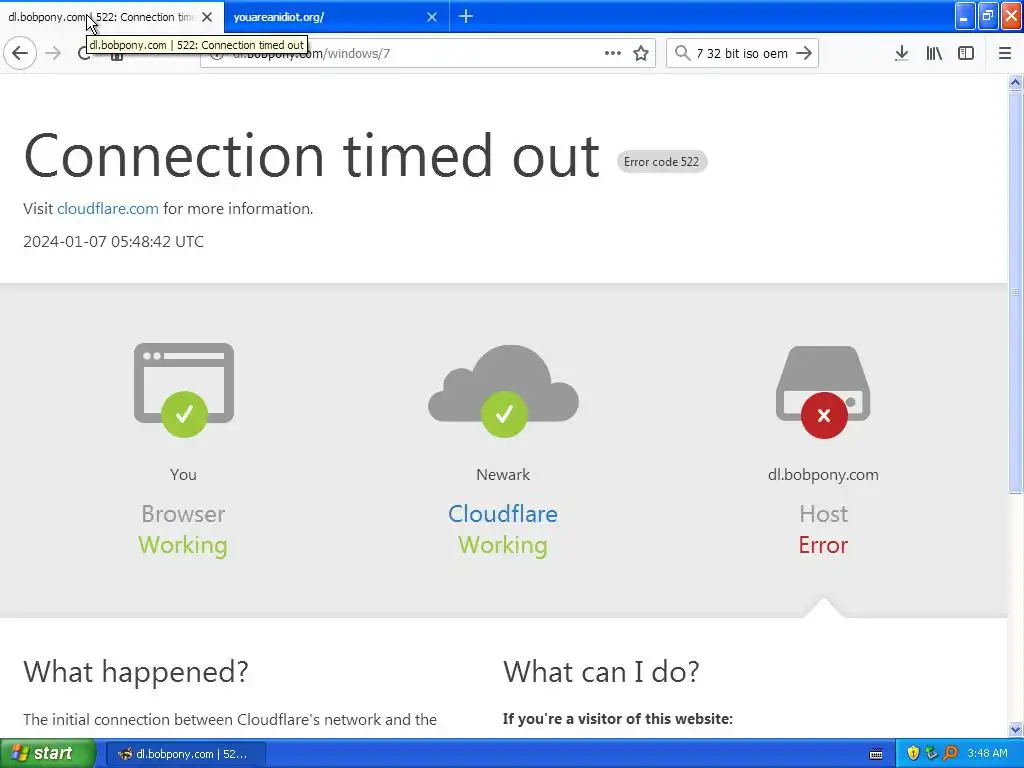This screenshot has height=768, width=1024.
Task: Submit search with the go arrow
Action: pos(805,53)
